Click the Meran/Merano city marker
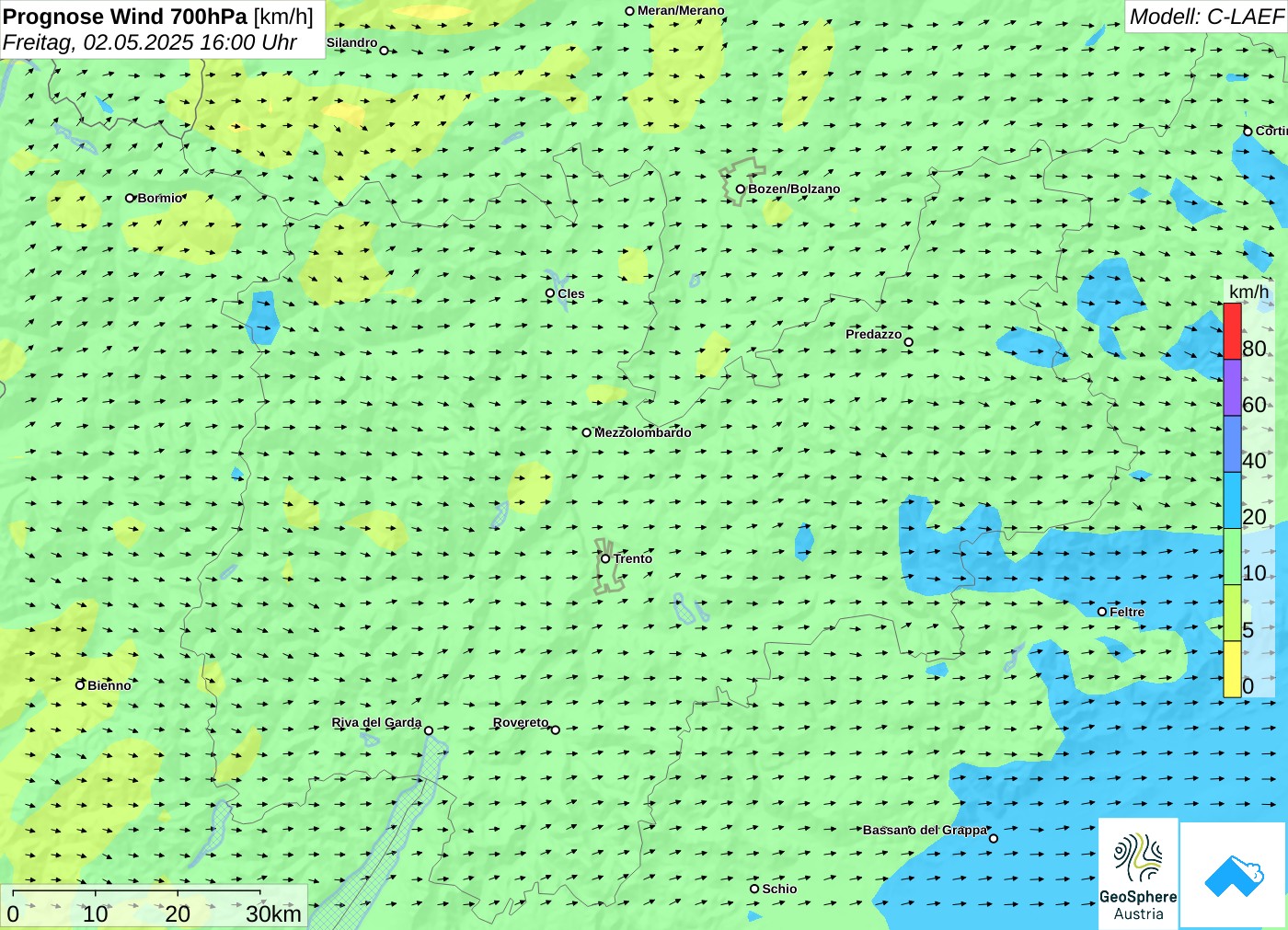The width and height of the screenshot is (1288, 930). (629, 11)
